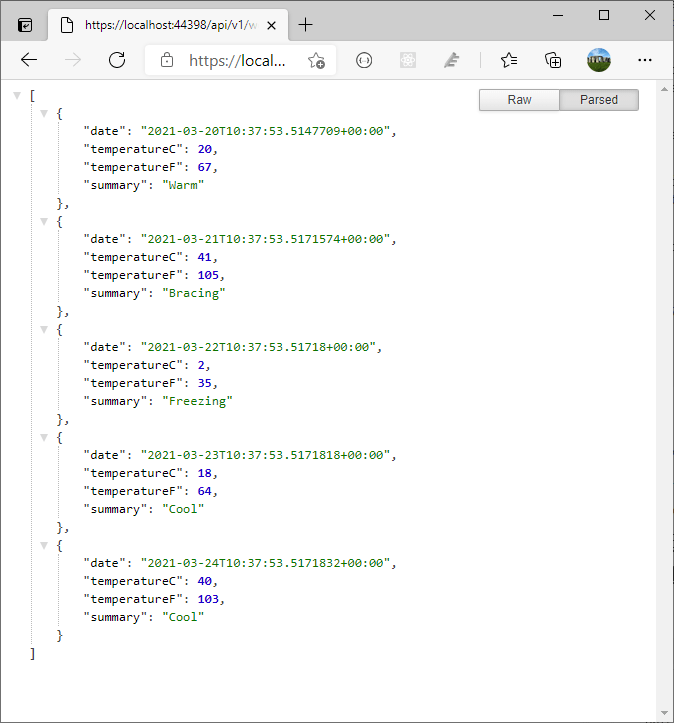The height and width of the screenshot is (723, 674).
Task: Switch to Parsed JSON view
Action: coord(599,100)
